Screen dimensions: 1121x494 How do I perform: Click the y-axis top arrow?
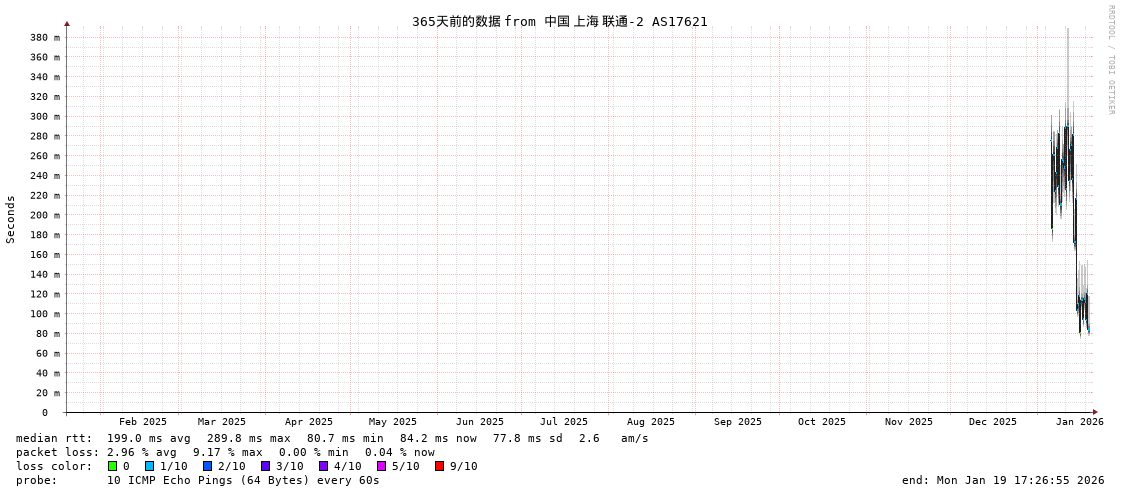[x=67, y=23]
